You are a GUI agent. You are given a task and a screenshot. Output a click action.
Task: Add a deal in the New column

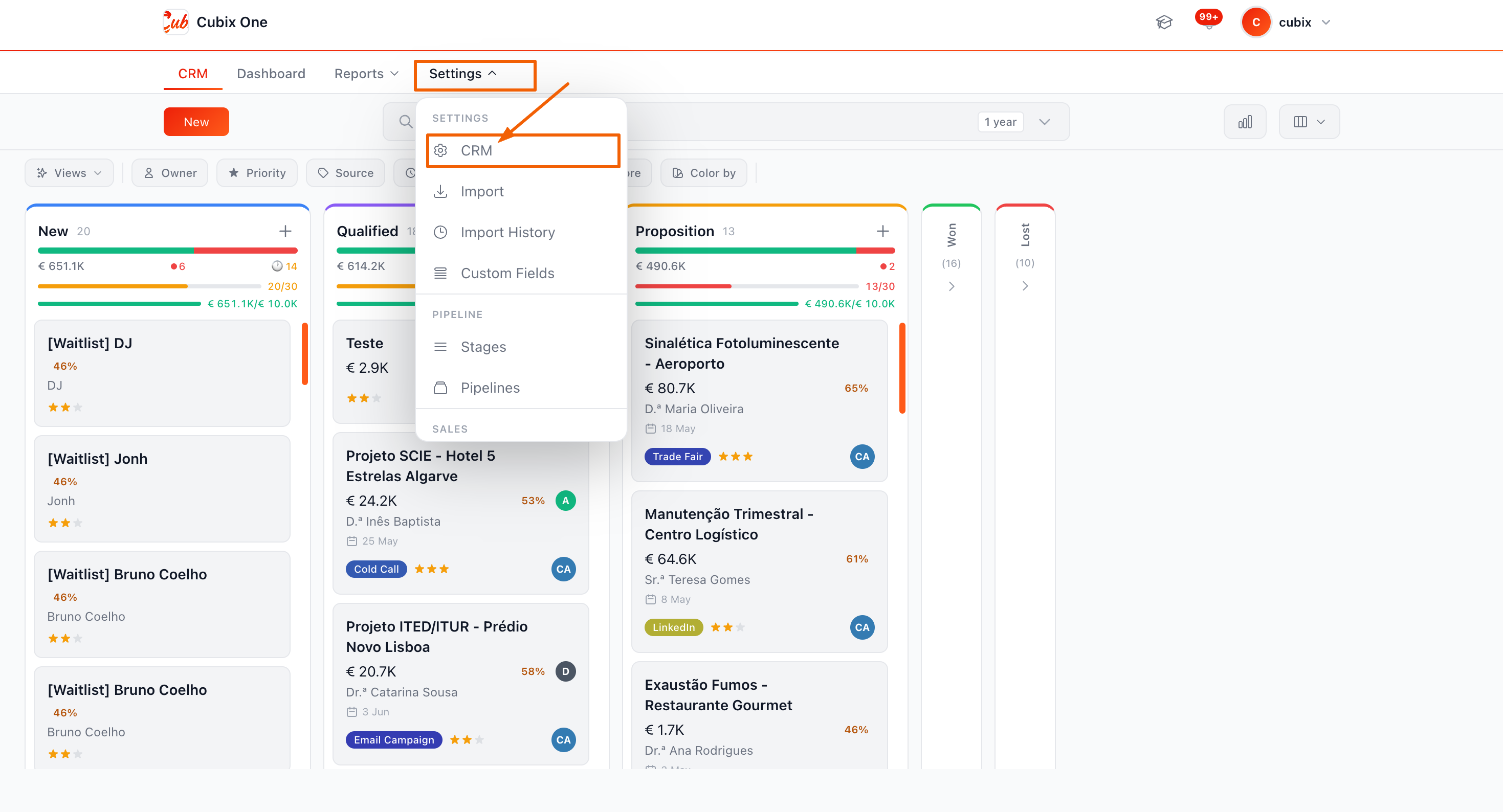coord(285,231)
